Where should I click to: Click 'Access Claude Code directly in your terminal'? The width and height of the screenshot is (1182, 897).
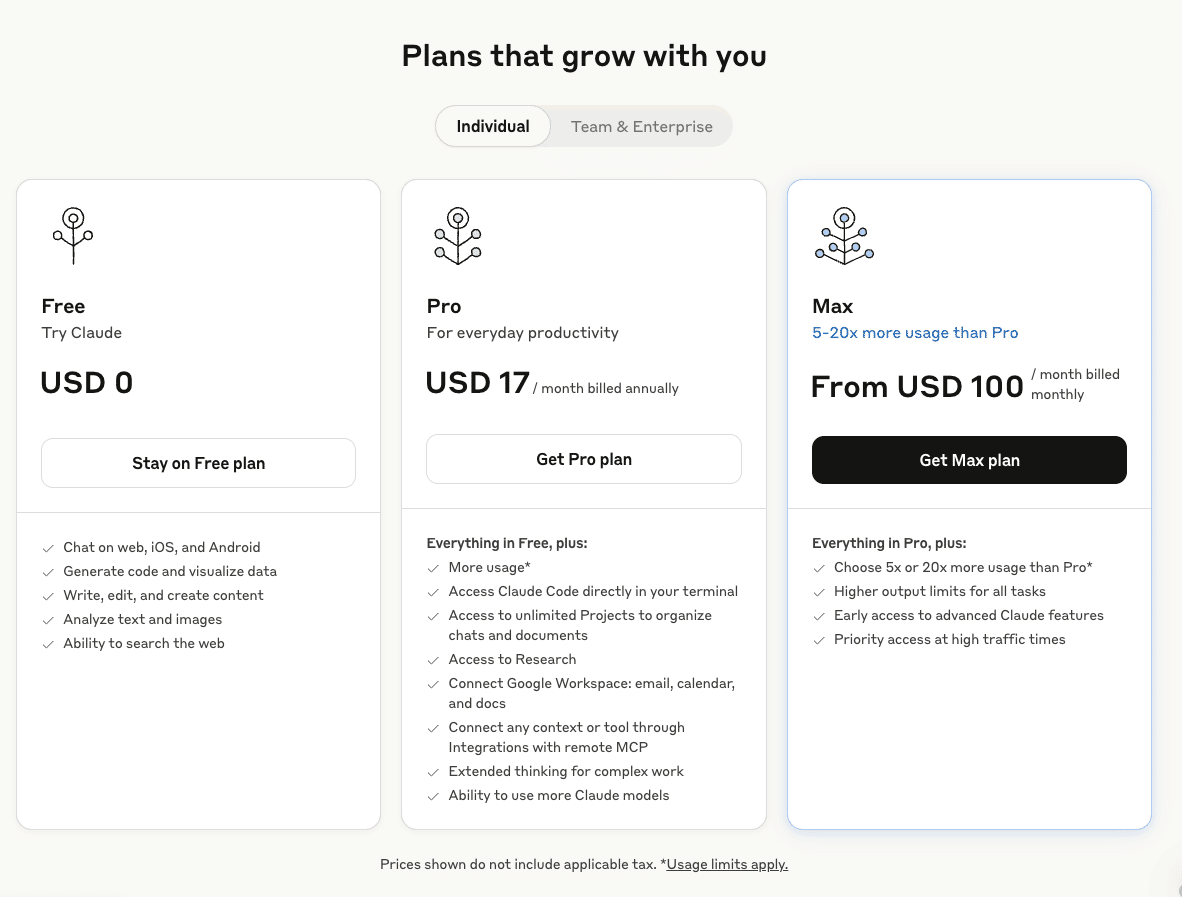point(593,592)
